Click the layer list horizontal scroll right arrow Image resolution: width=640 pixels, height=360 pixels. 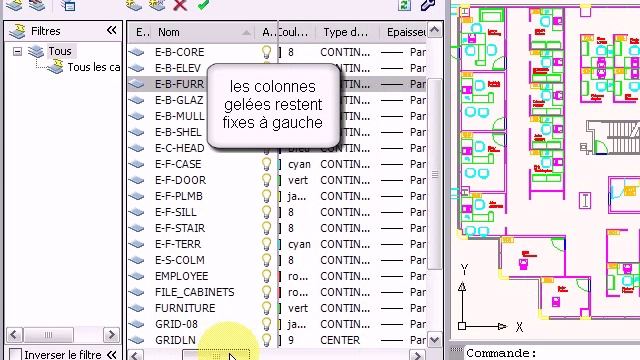point(417,355)
